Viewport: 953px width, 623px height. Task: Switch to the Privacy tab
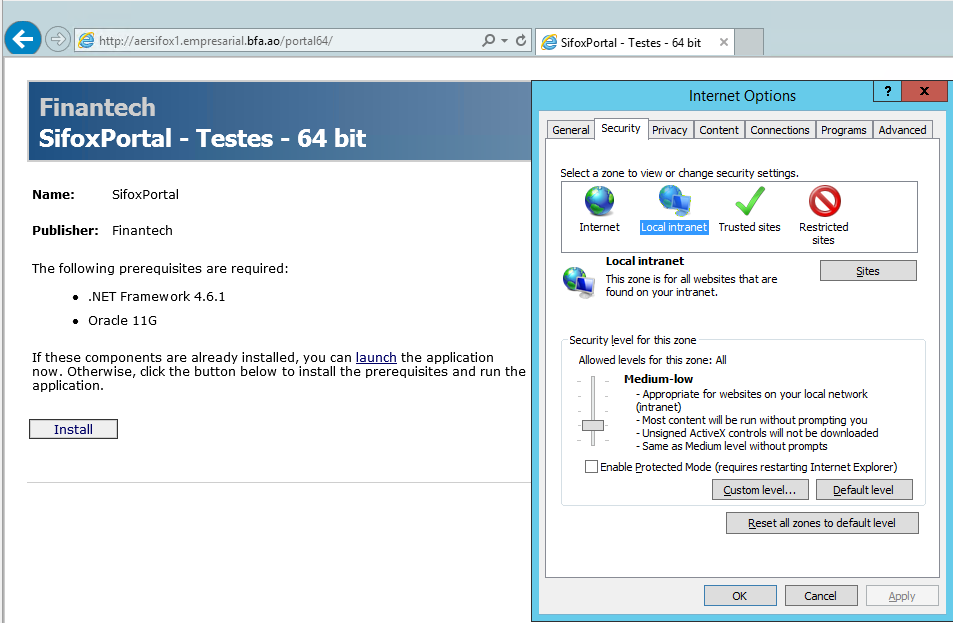(669, 129)
